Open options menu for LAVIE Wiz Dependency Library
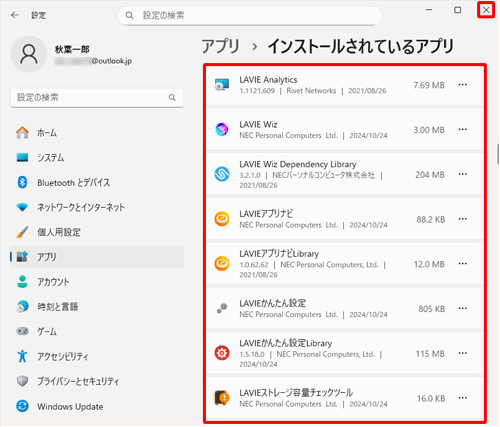500x427 pixels. [x=463, y=174]
